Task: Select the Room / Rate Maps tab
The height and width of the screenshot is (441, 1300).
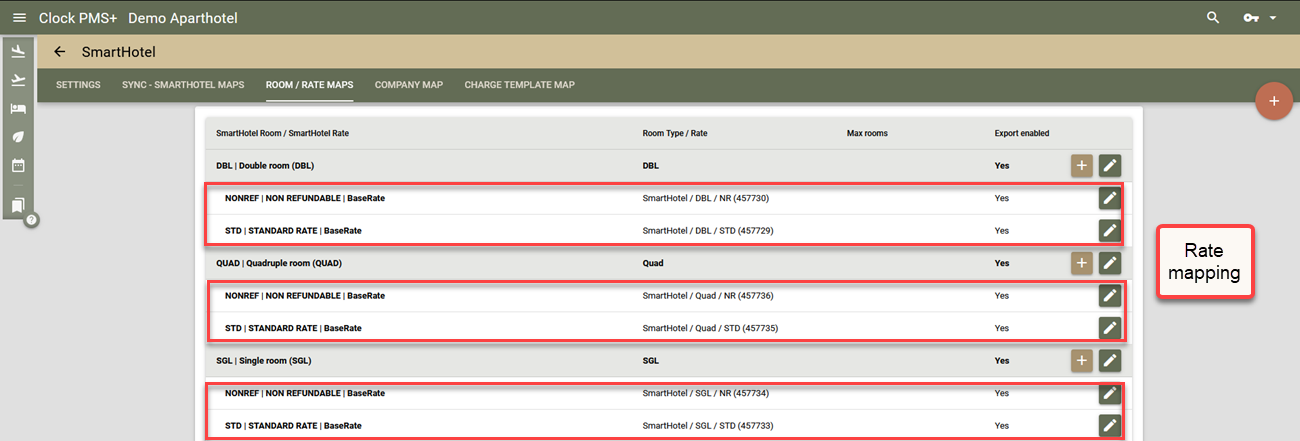Action: click(x=310, y=85)
